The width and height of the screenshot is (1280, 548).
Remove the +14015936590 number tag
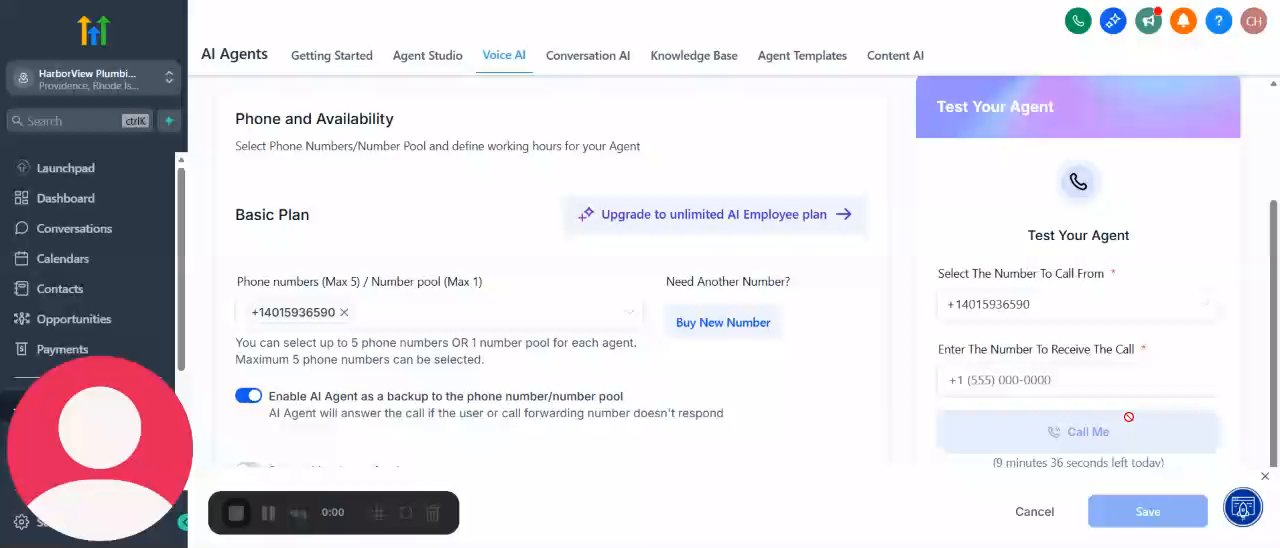tap(344, 313)
